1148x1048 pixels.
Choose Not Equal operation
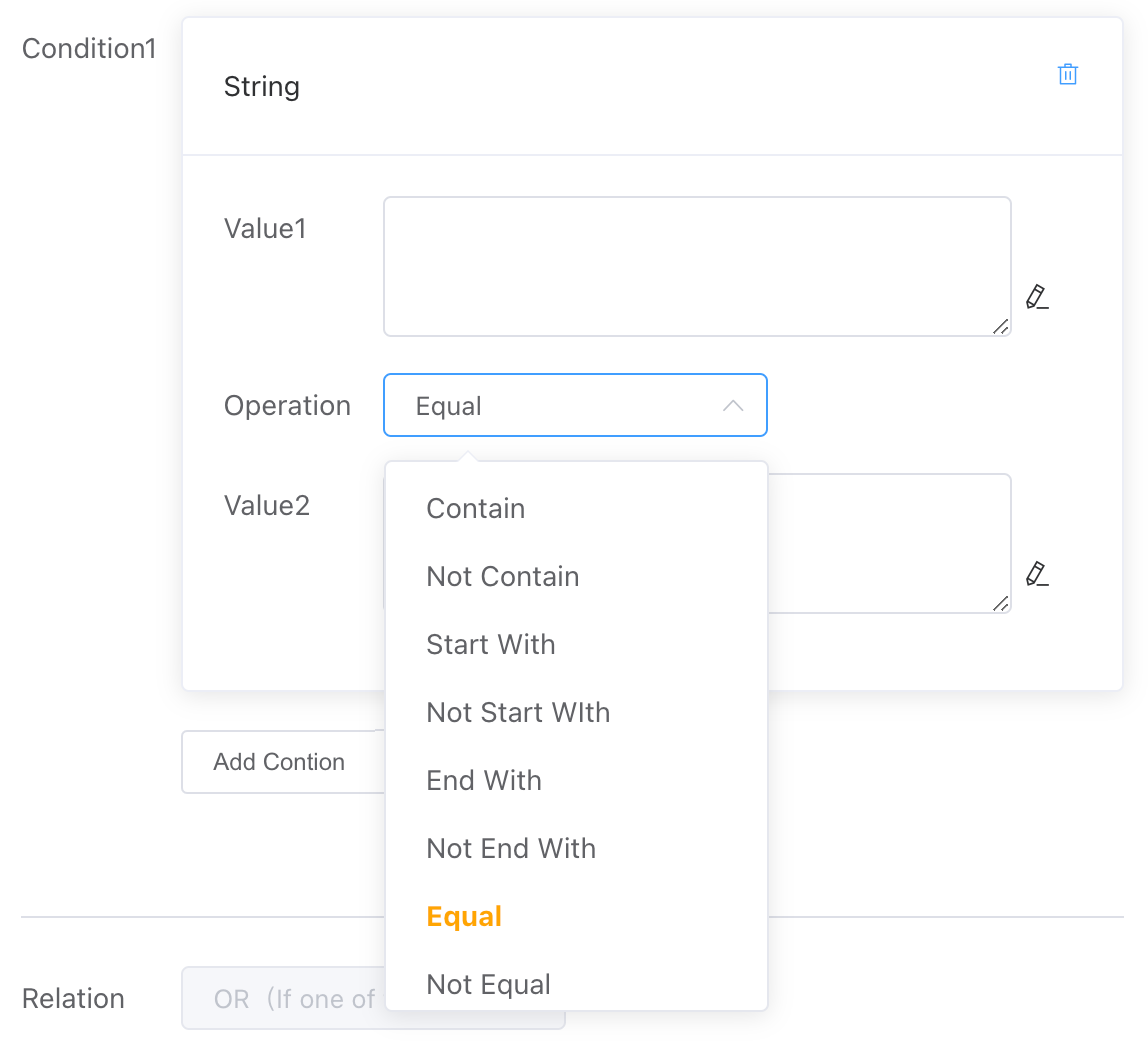pyautogui.click(x=488, y=985)
